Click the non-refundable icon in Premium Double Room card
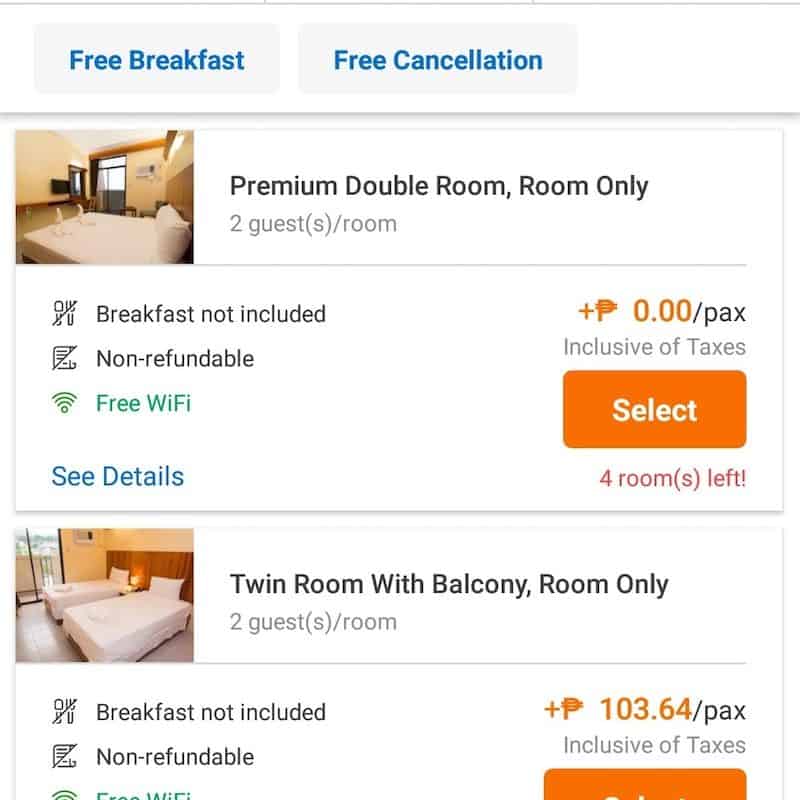Screen dimensions: 800x800 64,359
